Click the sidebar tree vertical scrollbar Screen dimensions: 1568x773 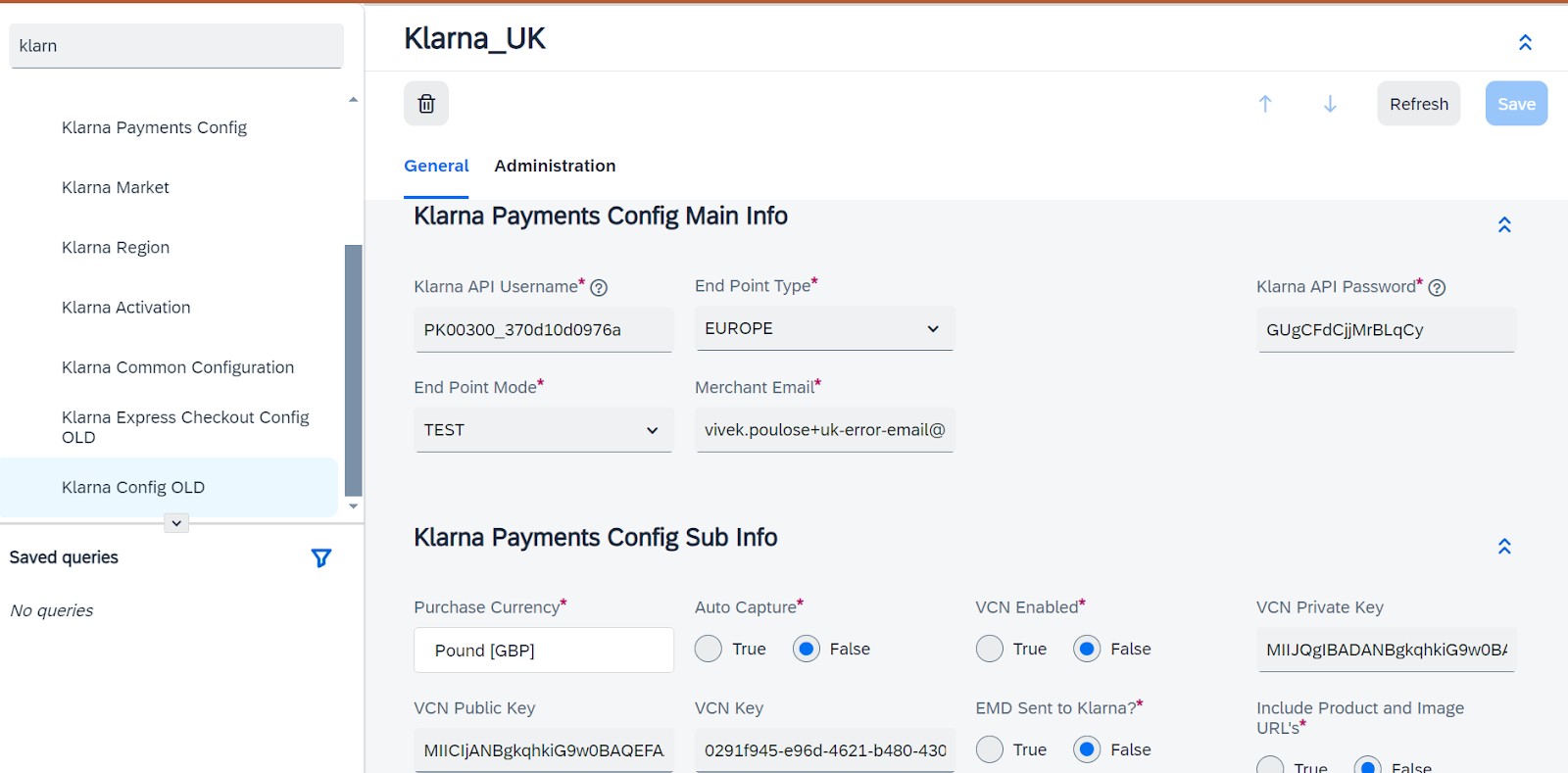coord(354,370)
